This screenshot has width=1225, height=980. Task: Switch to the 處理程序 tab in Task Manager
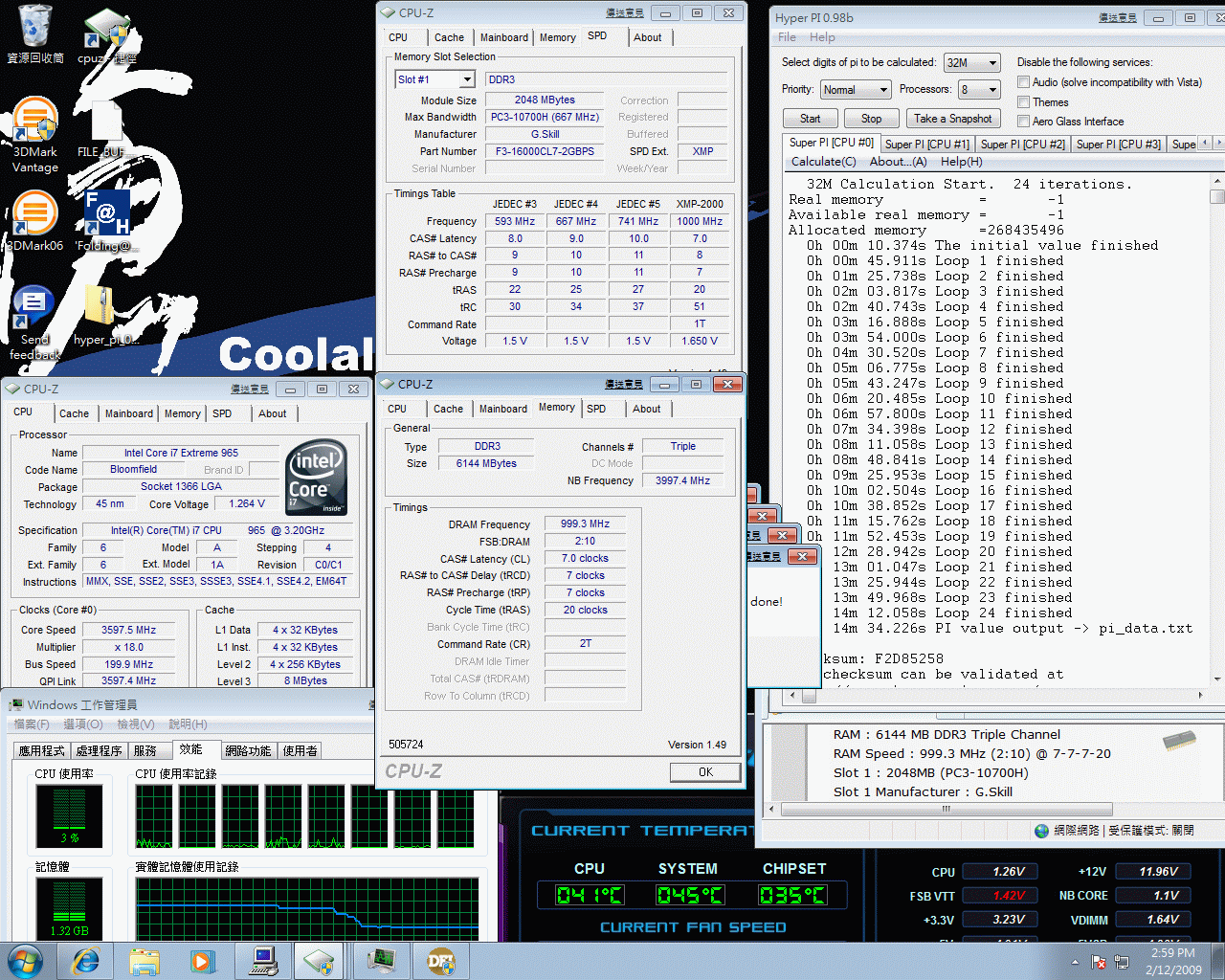click(100, 751)
